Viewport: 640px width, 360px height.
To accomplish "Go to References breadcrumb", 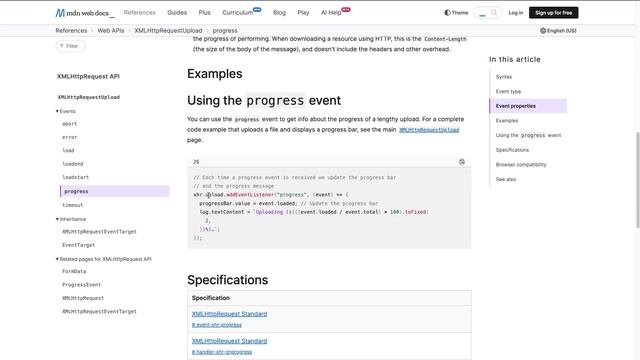I will tap(71, 31).
